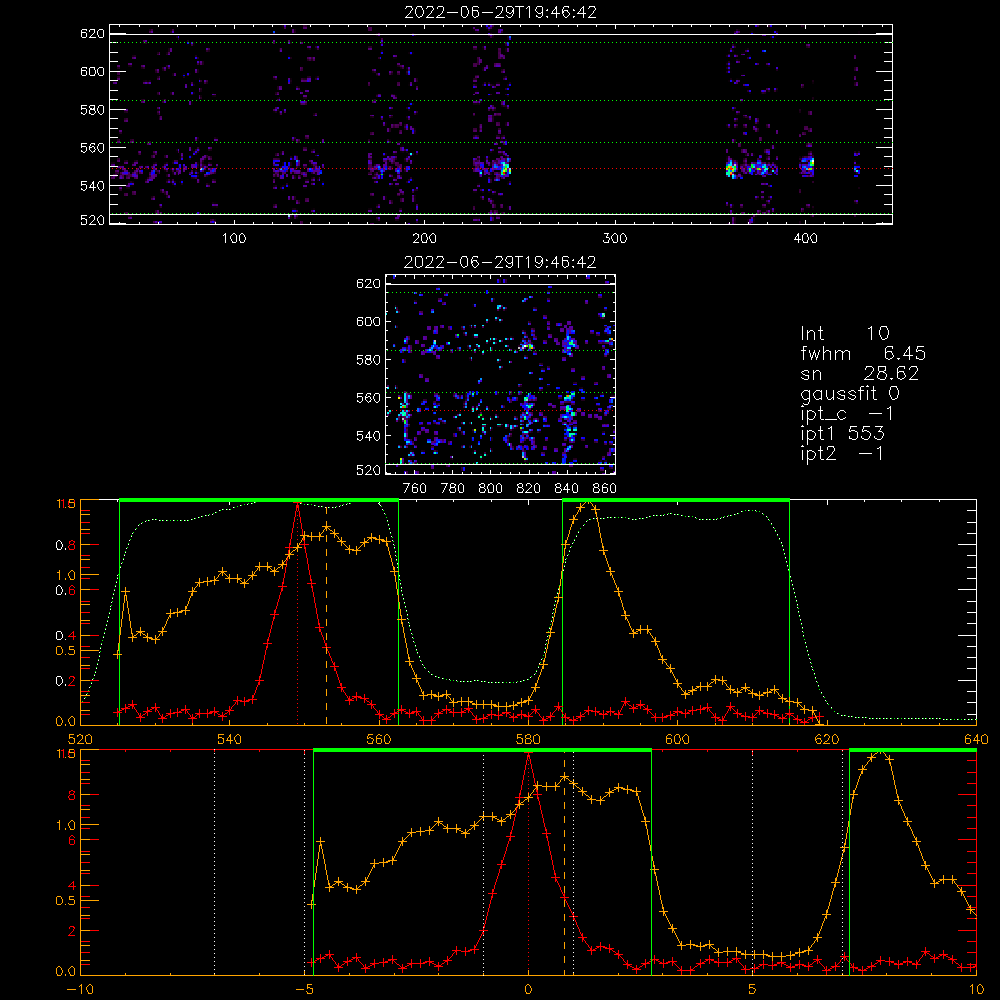Click the 800 x-axis label of middle image

(490, 489)
